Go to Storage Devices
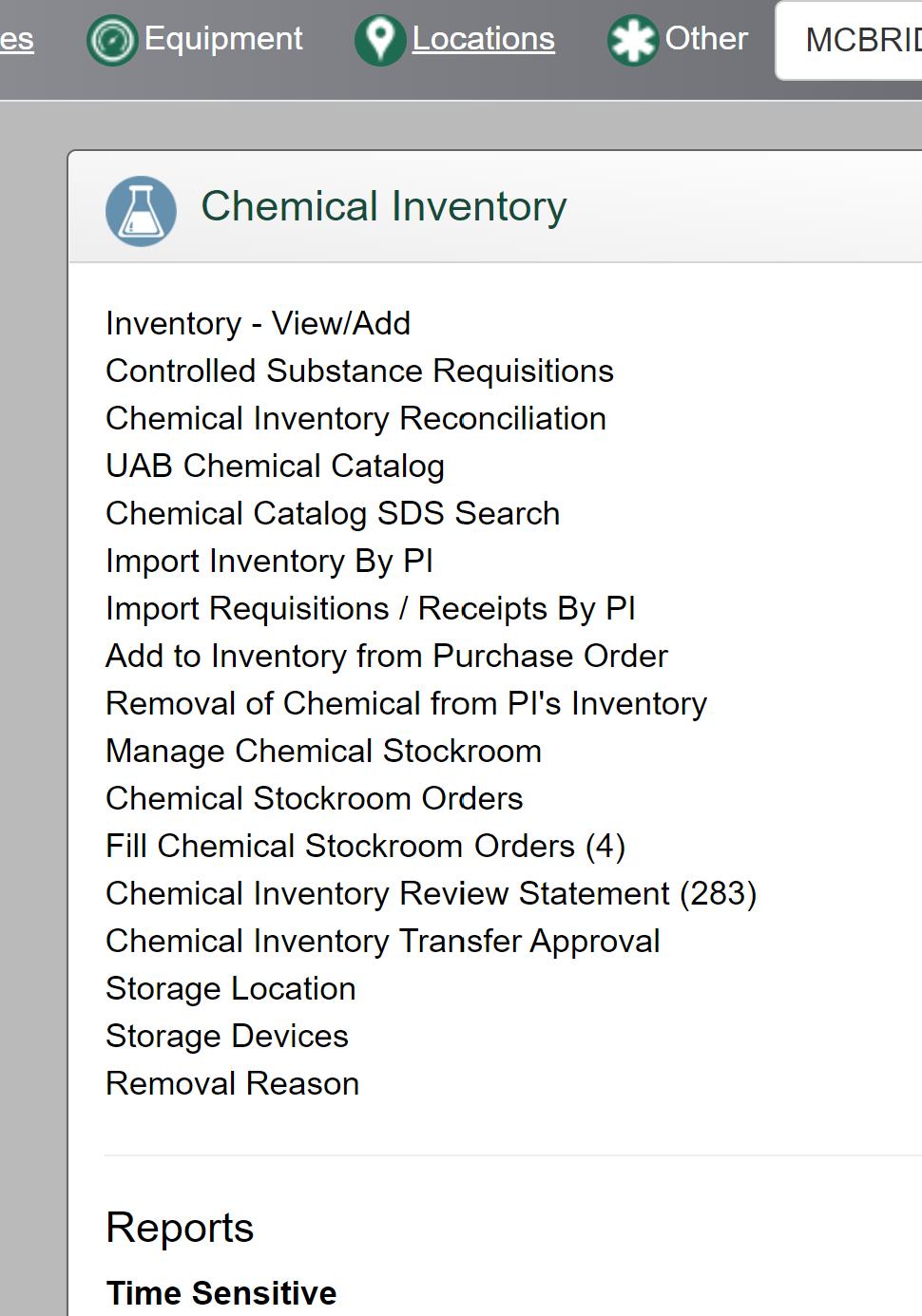The image size is (922, 1316). [227, 1037]
